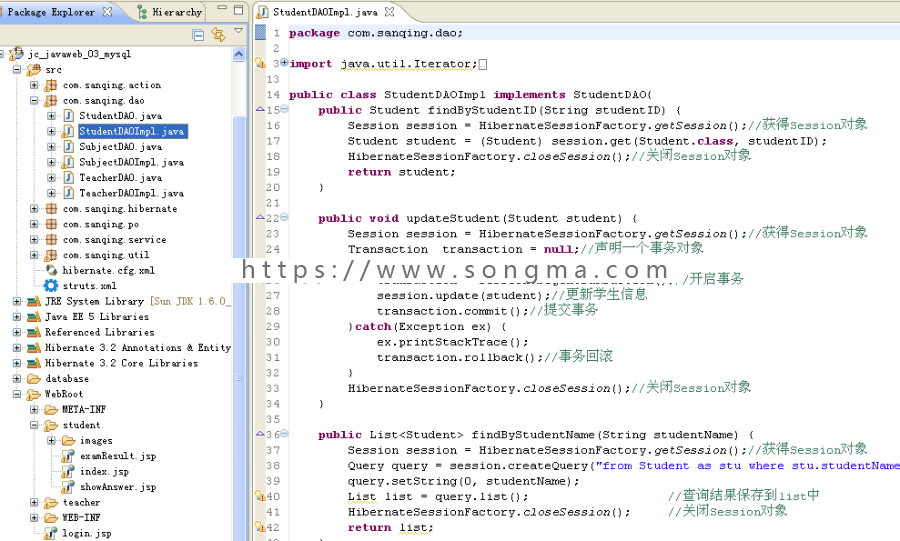Fold the findByStudentName method at line 36
The height and width of the screenshot is (541, 900).
tap(284, 434)
